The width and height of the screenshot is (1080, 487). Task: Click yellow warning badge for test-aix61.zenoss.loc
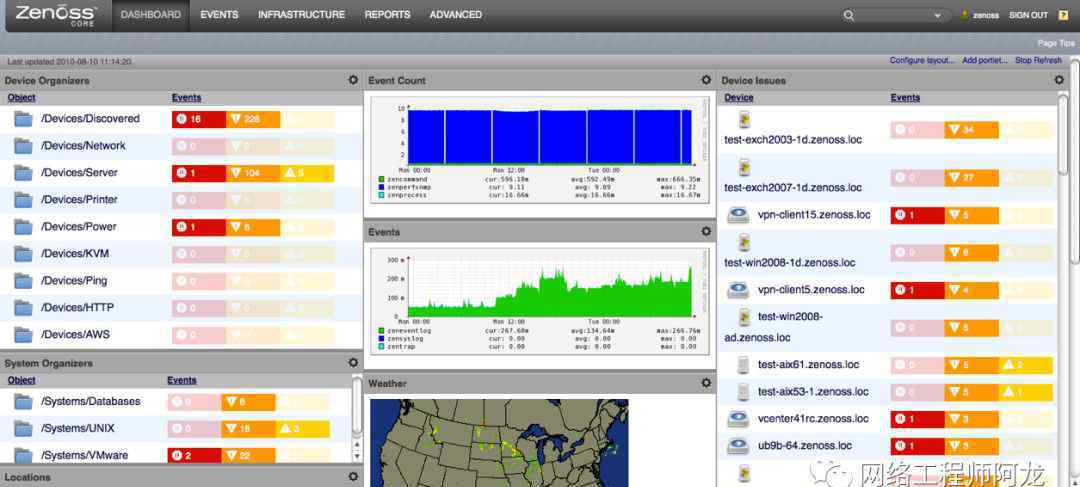pos(1026,365)
